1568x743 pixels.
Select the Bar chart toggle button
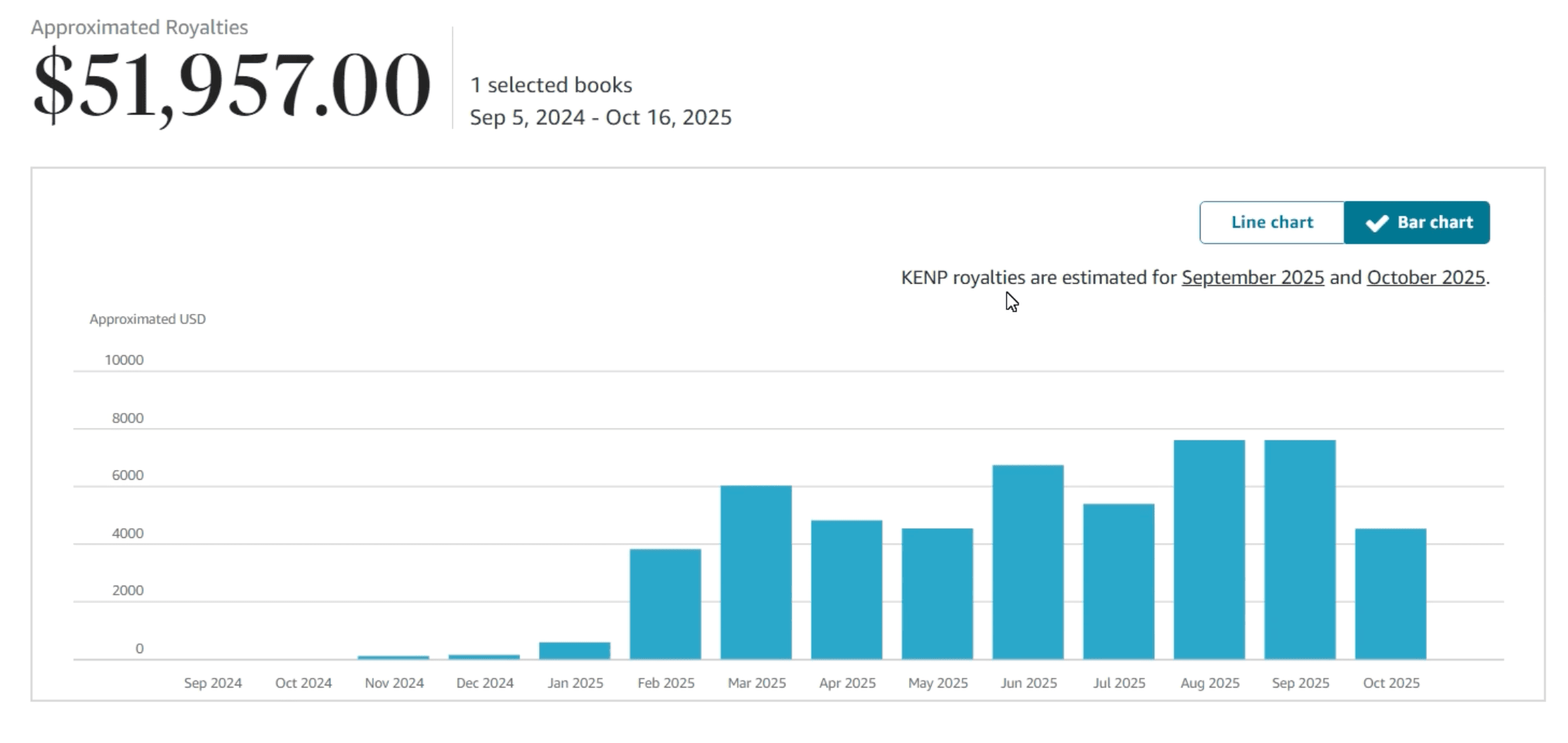[1417, 223]
